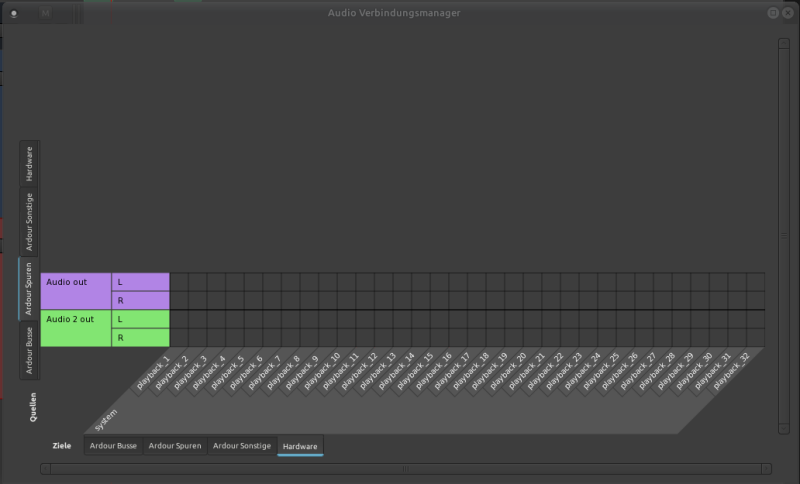Select vertical Hardware tab for Quellen
800x484 pixels.
tap(30, 163)
